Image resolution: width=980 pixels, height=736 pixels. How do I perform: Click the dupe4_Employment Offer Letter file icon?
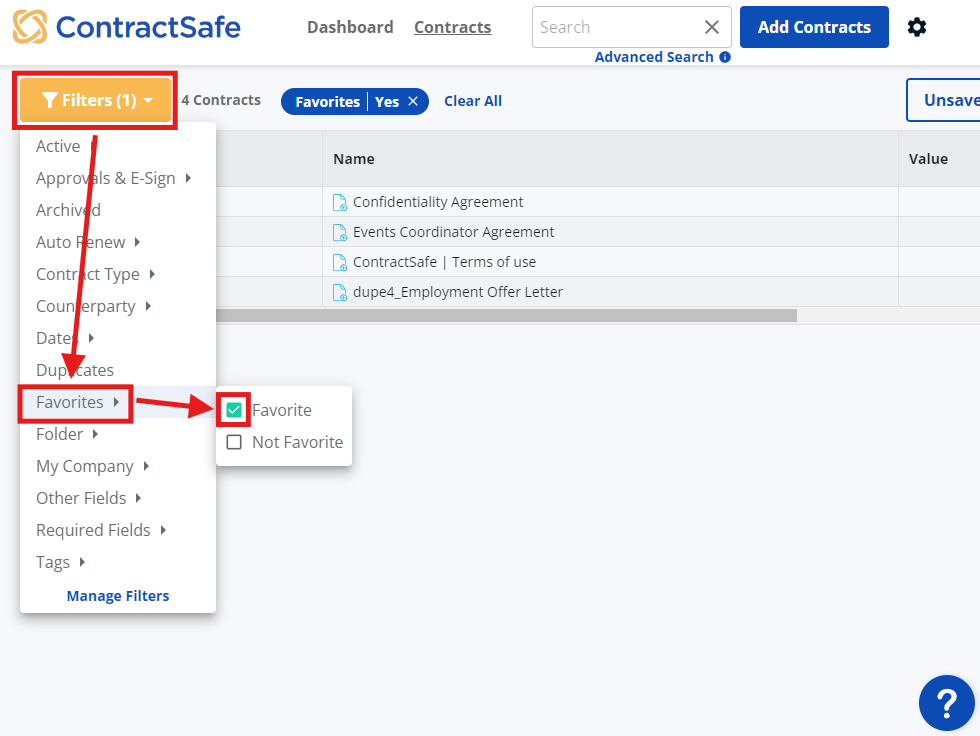tap(340, 292)
